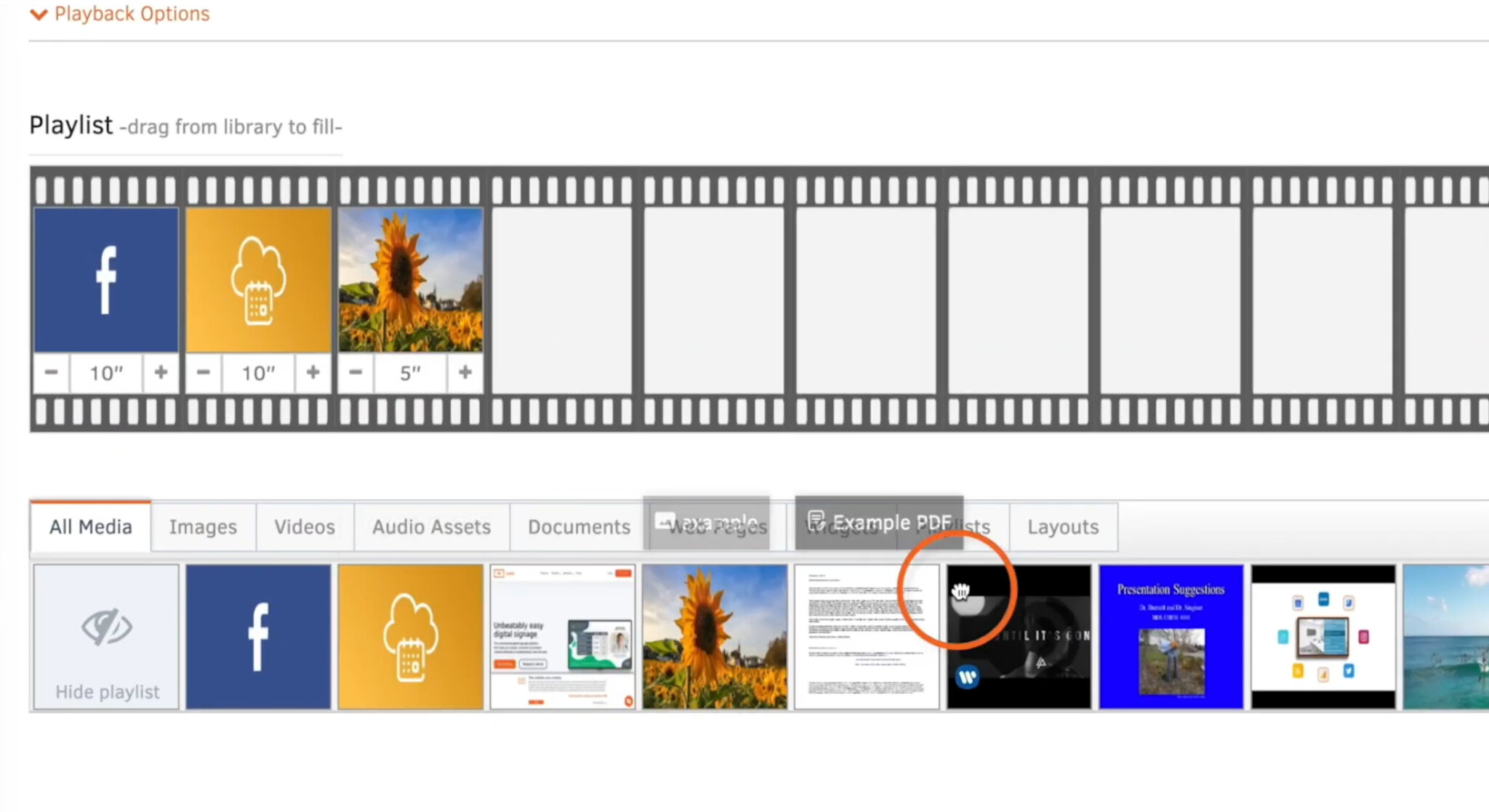Click the Example PDF document icon in the drag label
Viewport: 1489px width, 812px height.
tap(816, 520)
